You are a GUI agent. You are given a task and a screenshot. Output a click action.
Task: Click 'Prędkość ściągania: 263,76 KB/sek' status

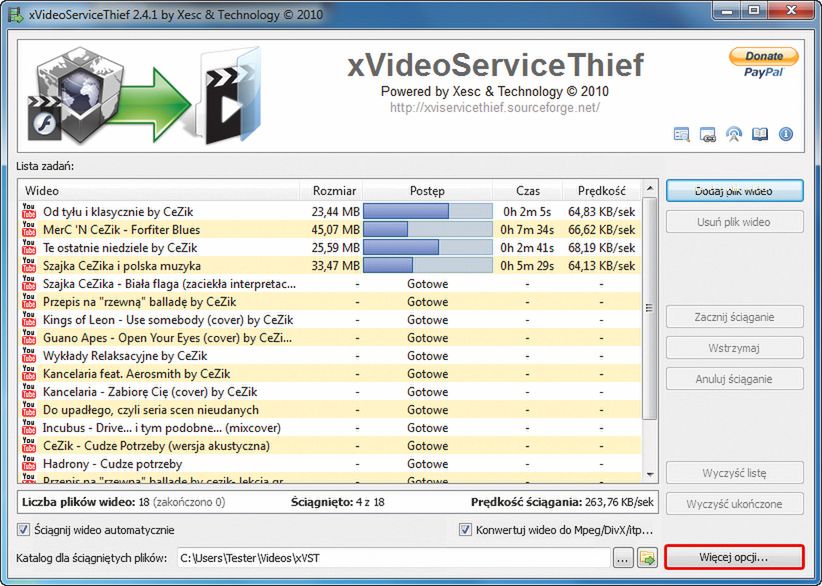562,502
